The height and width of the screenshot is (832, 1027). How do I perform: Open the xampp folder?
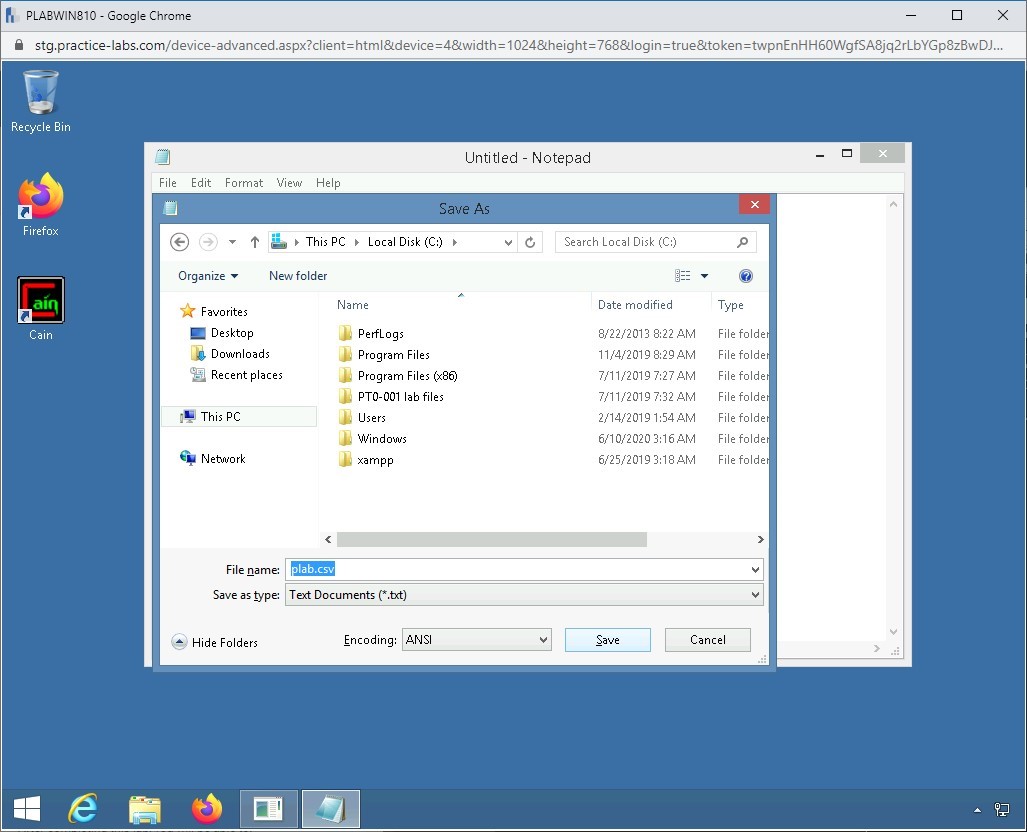(375, 460)
